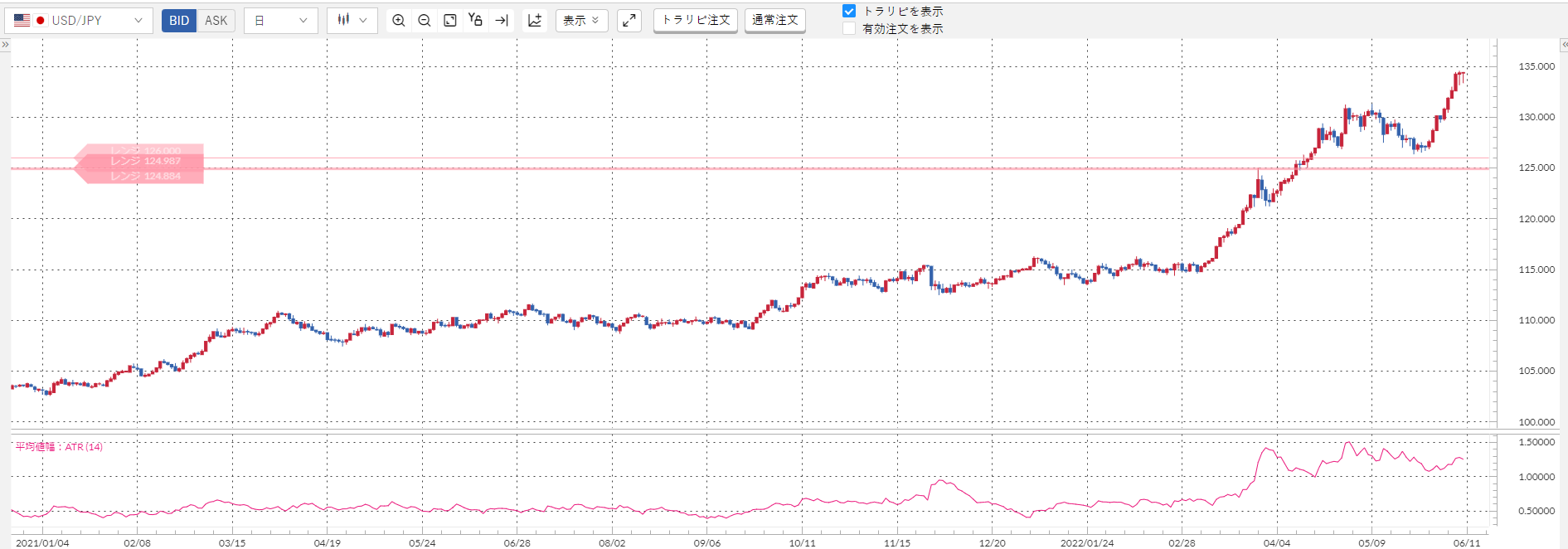The width and height of the screenshot is (1568, 549).
Task: Zoom in the chart with the plus magnifier
Action: 399,21
